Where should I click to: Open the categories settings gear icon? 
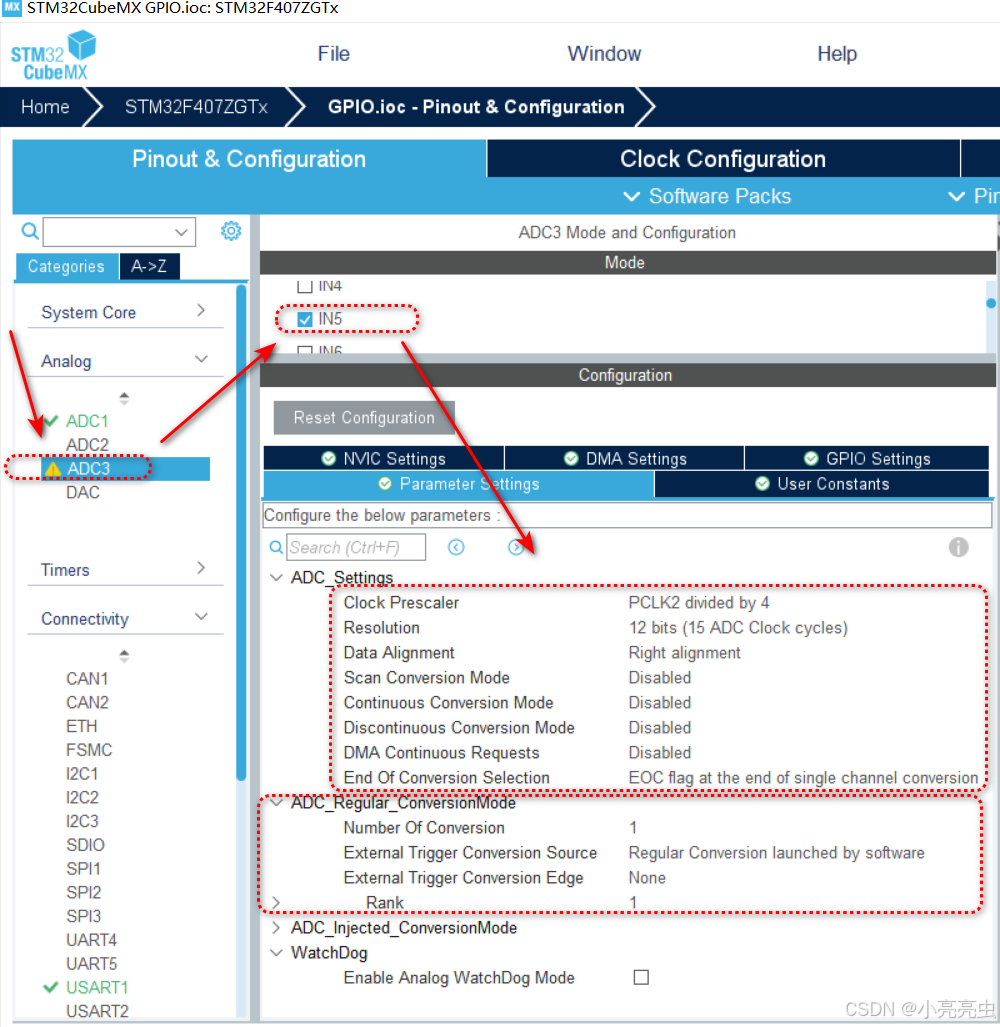point(231,231)
